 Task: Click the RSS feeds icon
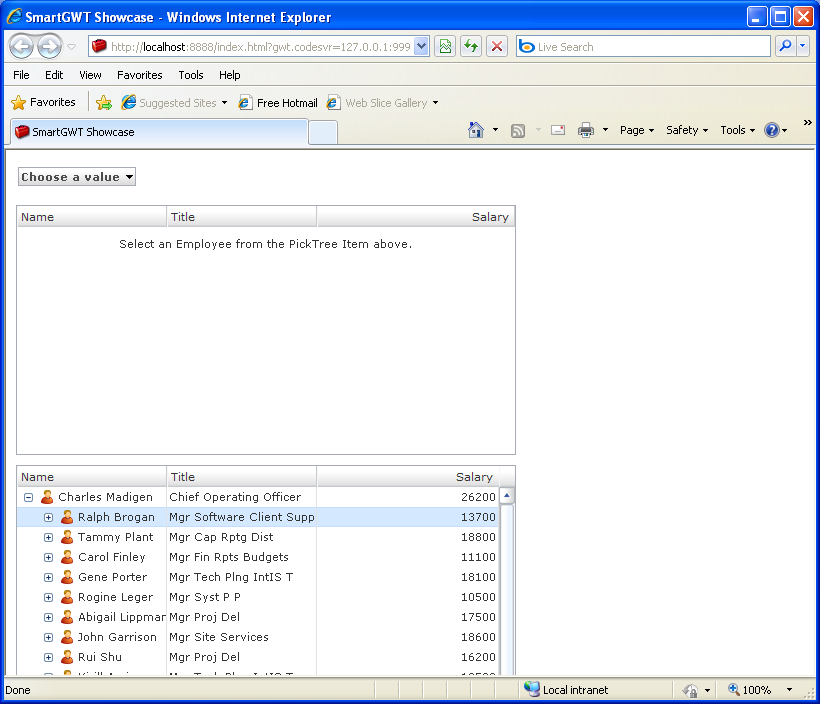click(518, 130)
